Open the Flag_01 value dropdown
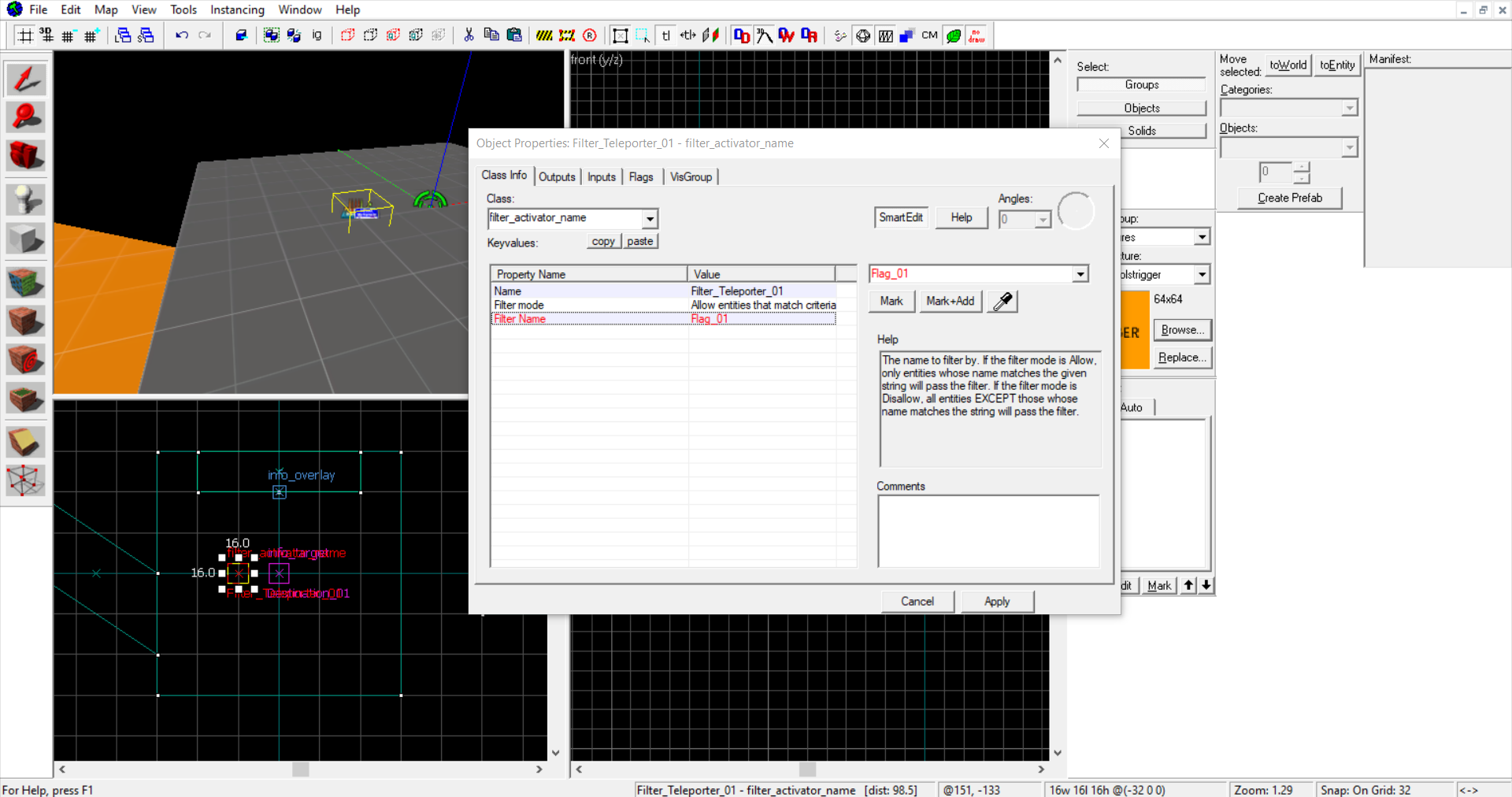The width and height of the screenshot is (1512, 797). pos(1080,274)
